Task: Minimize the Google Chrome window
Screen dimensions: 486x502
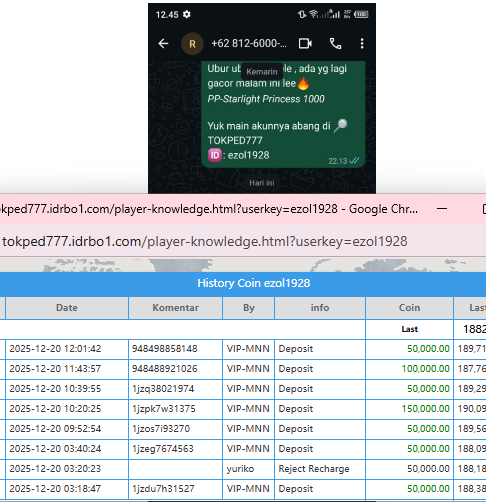Action: click(442, 209)
